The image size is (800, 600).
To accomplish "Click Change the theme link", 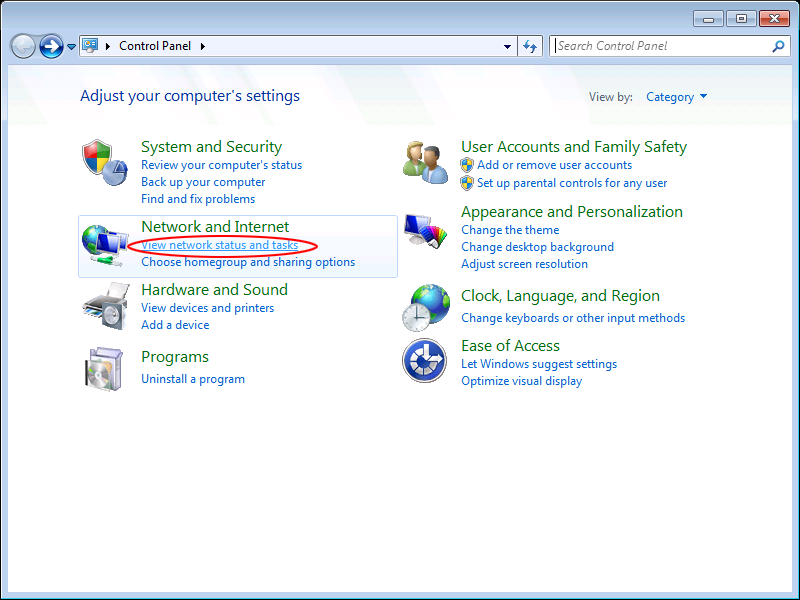I will (x=510, y=230).
